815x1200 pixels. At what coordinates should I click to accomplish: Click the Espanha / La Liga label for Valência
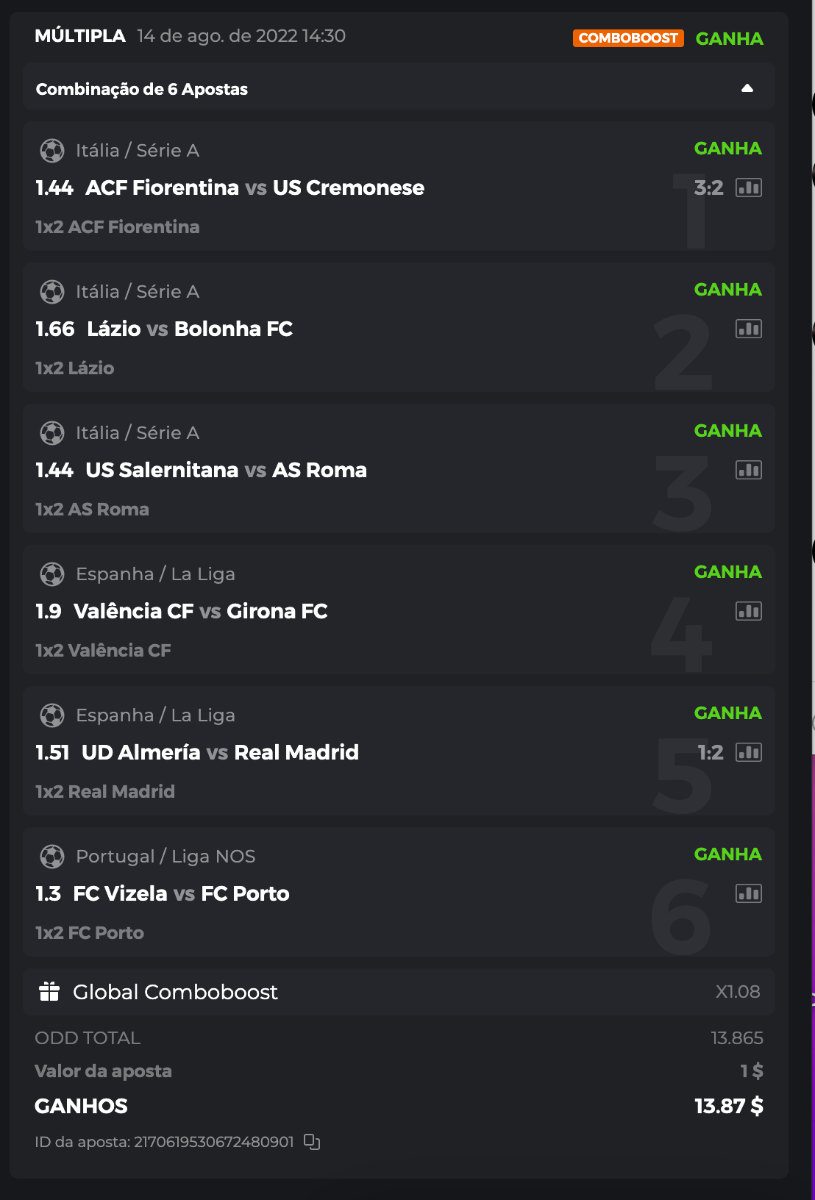tap(155, 574)
